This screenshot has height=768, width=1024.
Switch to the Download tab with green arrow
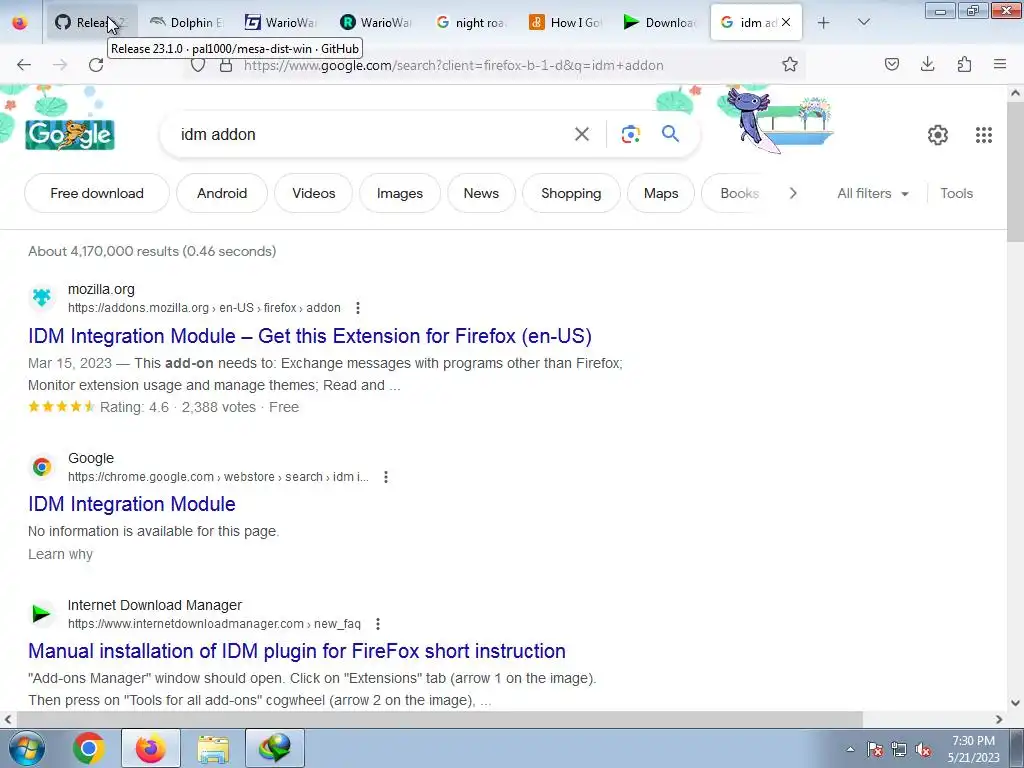coord(662,22)
